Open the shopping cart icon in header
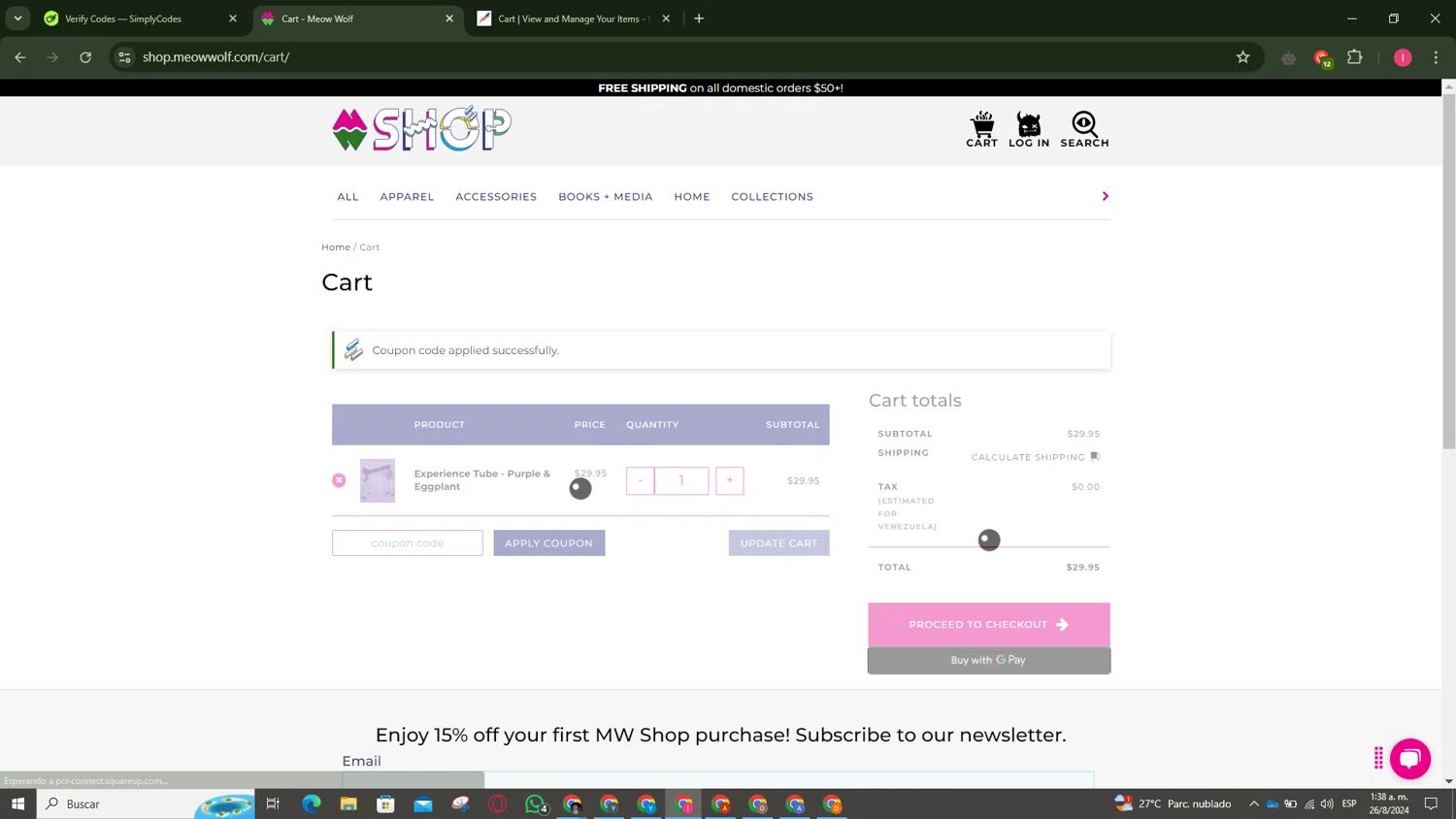Viewport: 1456px width, 819px height. pyautogui.click(x=981, y=129)
